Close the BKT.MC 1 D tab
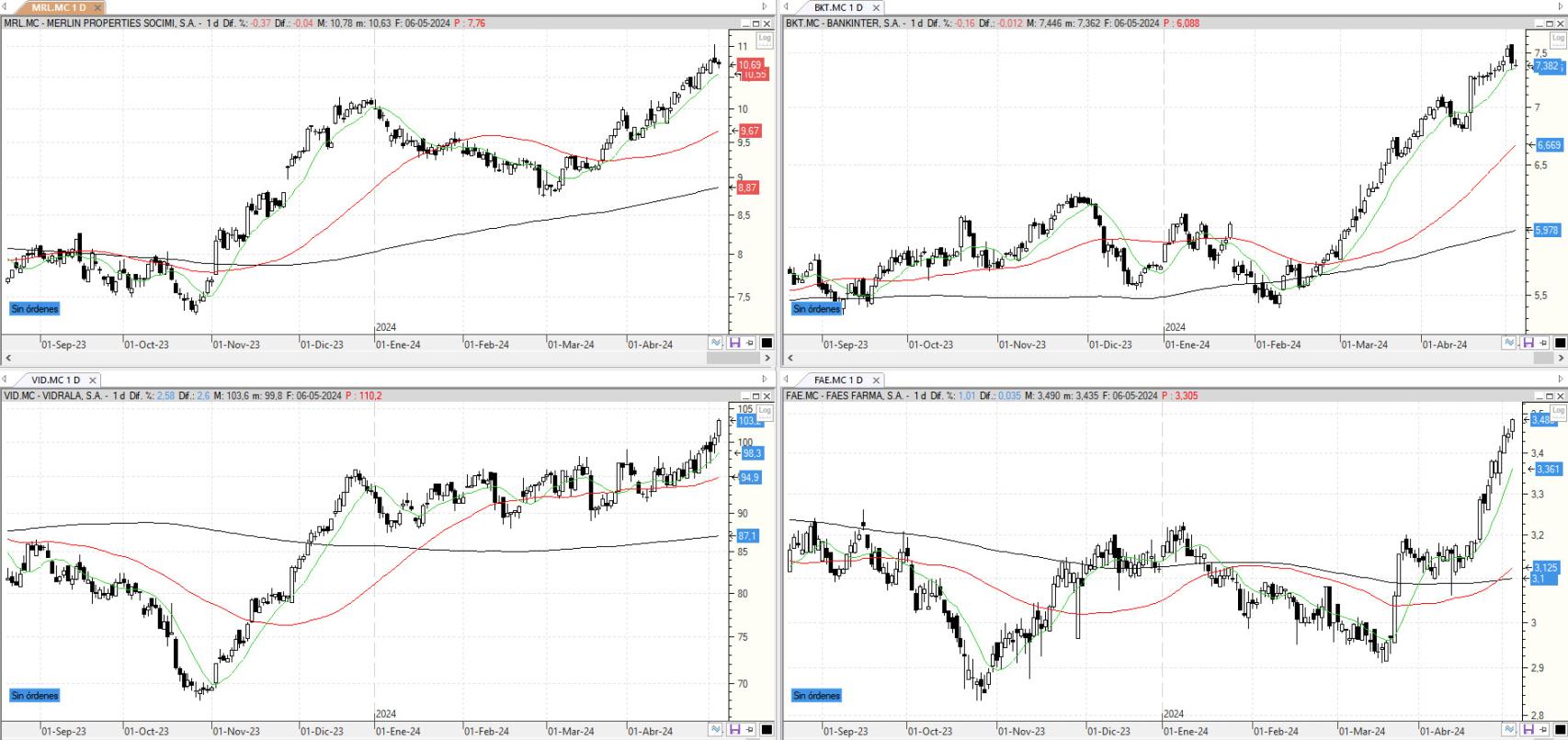This screenshot has height=740, width=1568. pos(876,8)
